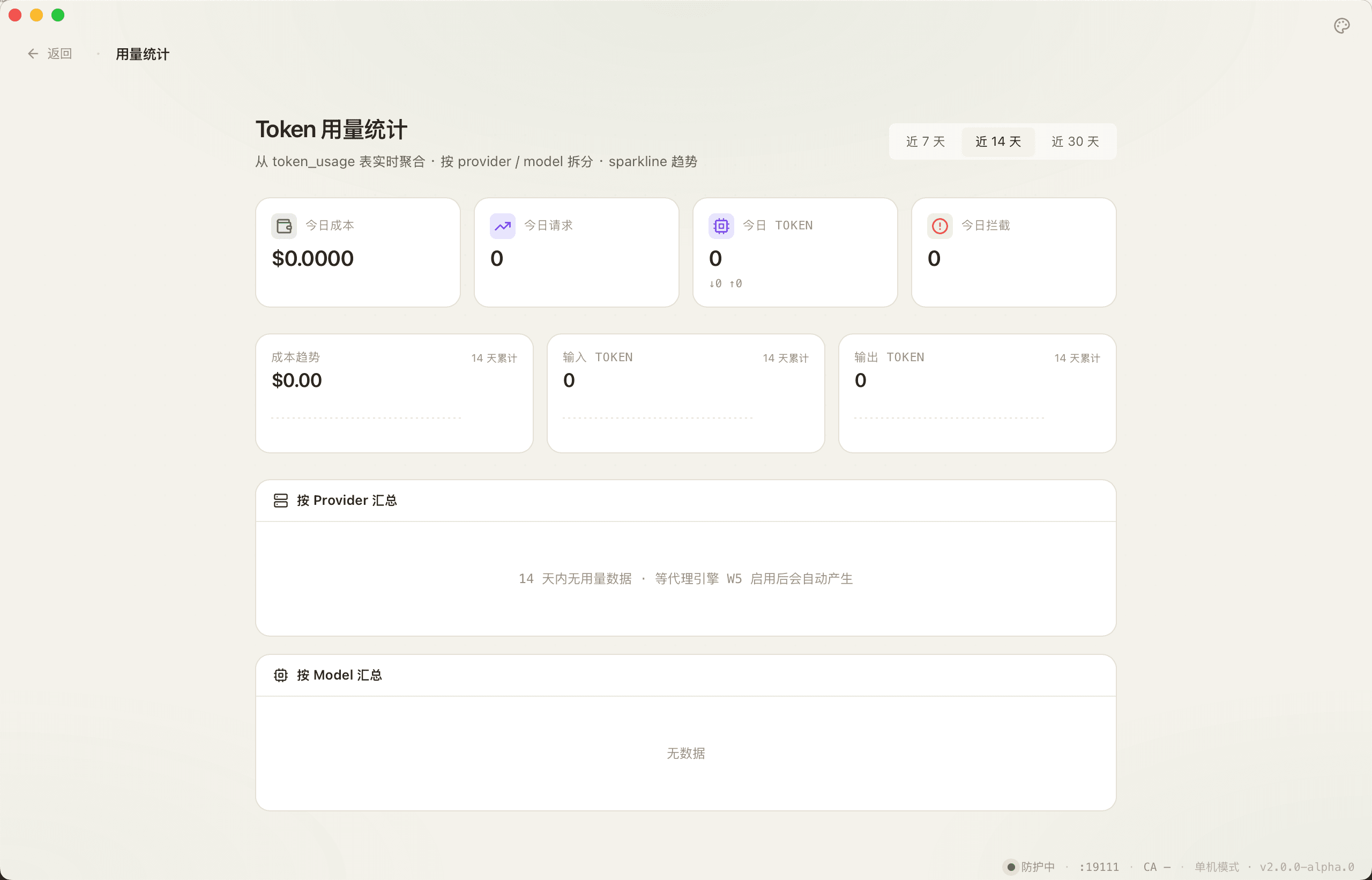Click the 成本趋势 card $0.00 value

[296, 380]
